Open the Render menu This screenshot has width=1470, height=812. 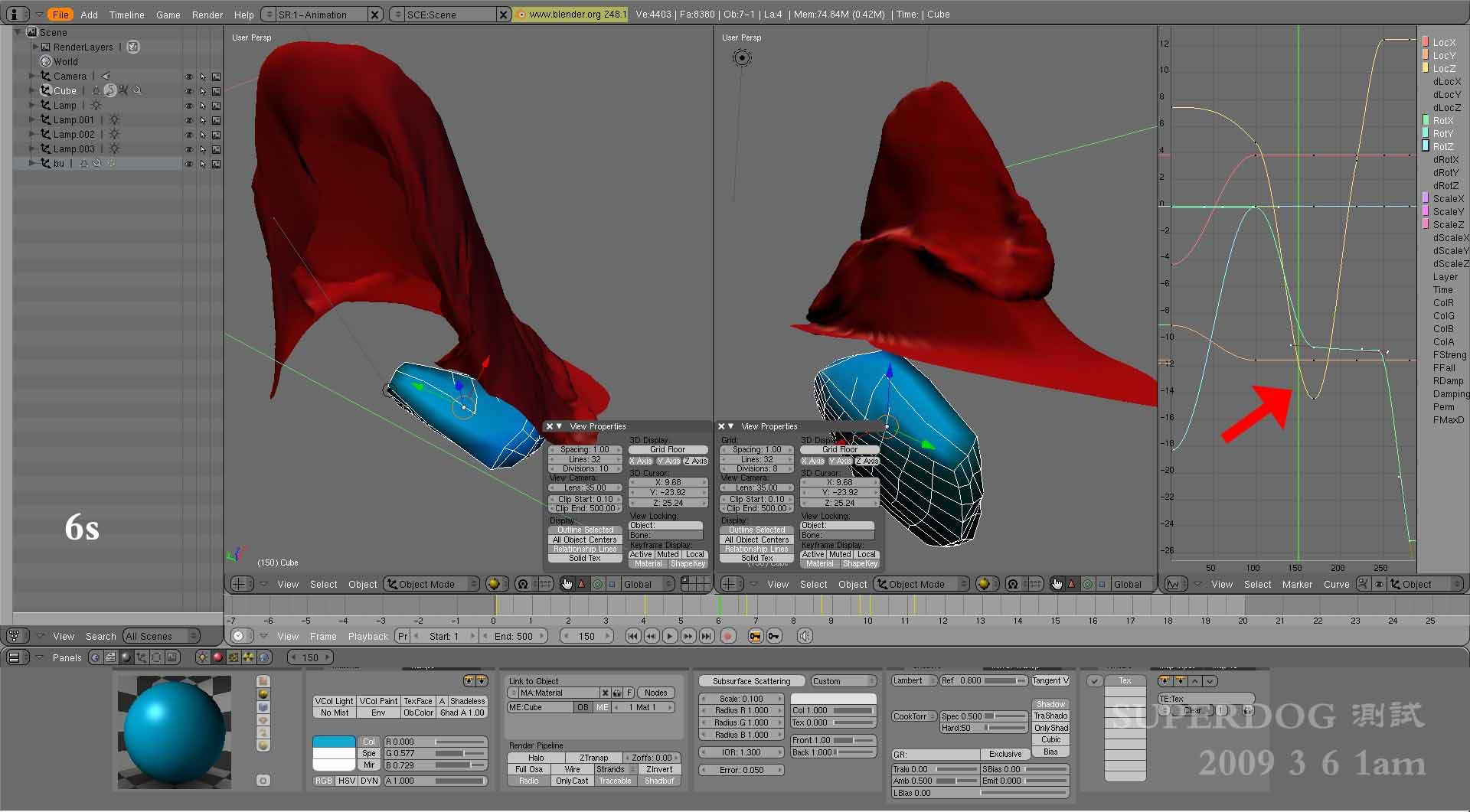(x=207, y=15)
